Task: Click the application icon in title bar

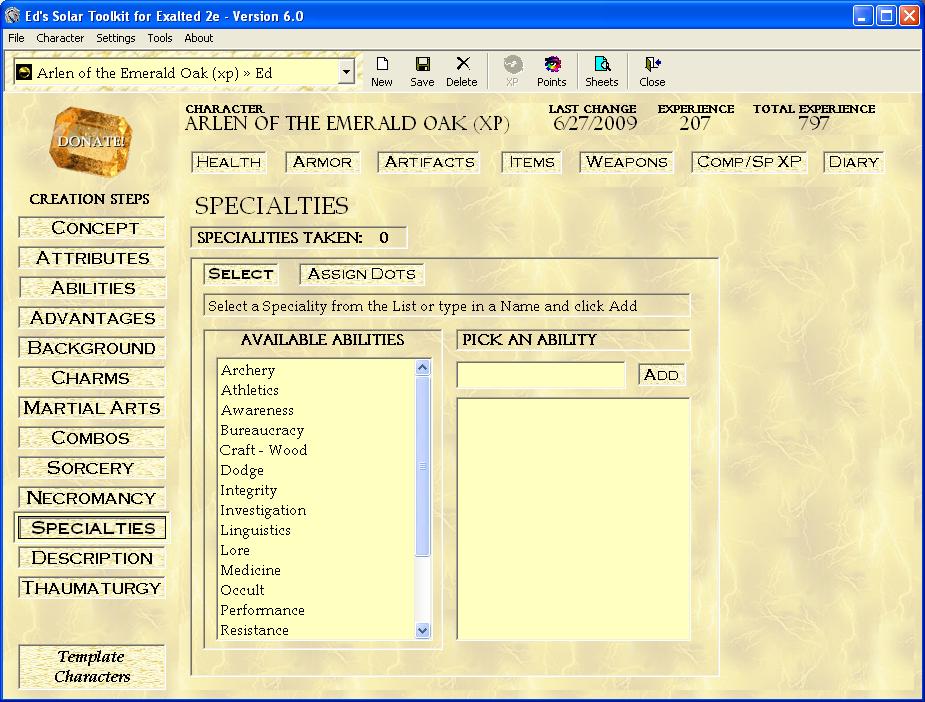Action: [12, 15]
